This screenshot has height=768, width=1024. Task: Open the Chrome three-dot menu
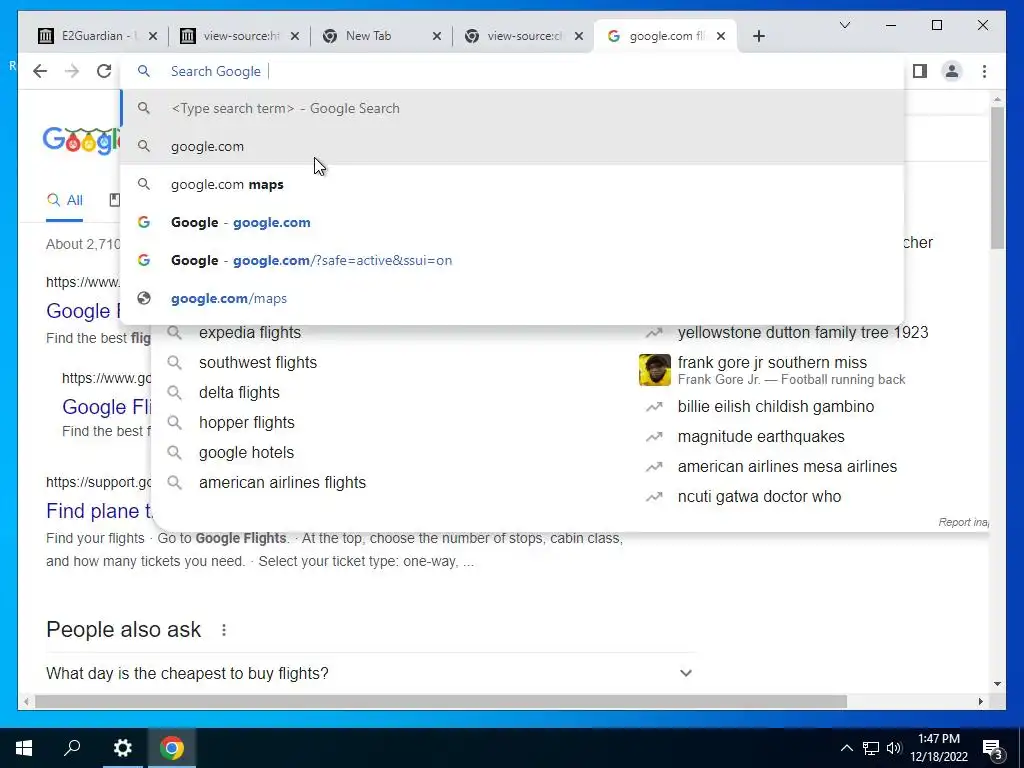click(984, 71)
